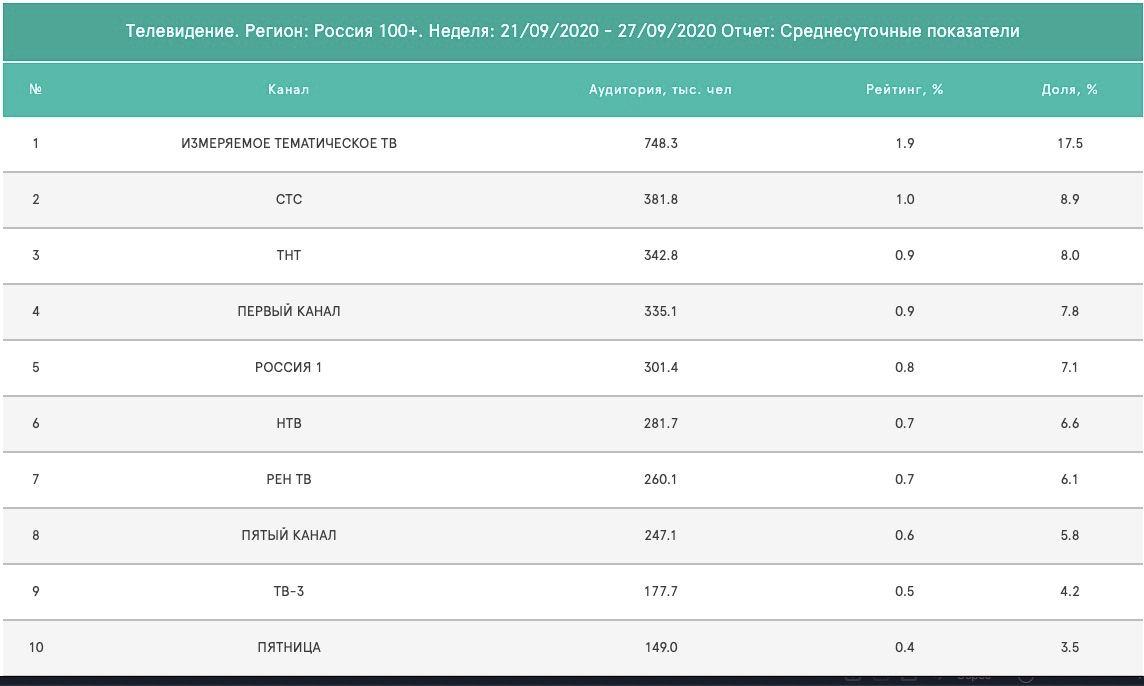Click the rating value "0.8"
This screenshot has width=1144, height=686.
(905, 367)
